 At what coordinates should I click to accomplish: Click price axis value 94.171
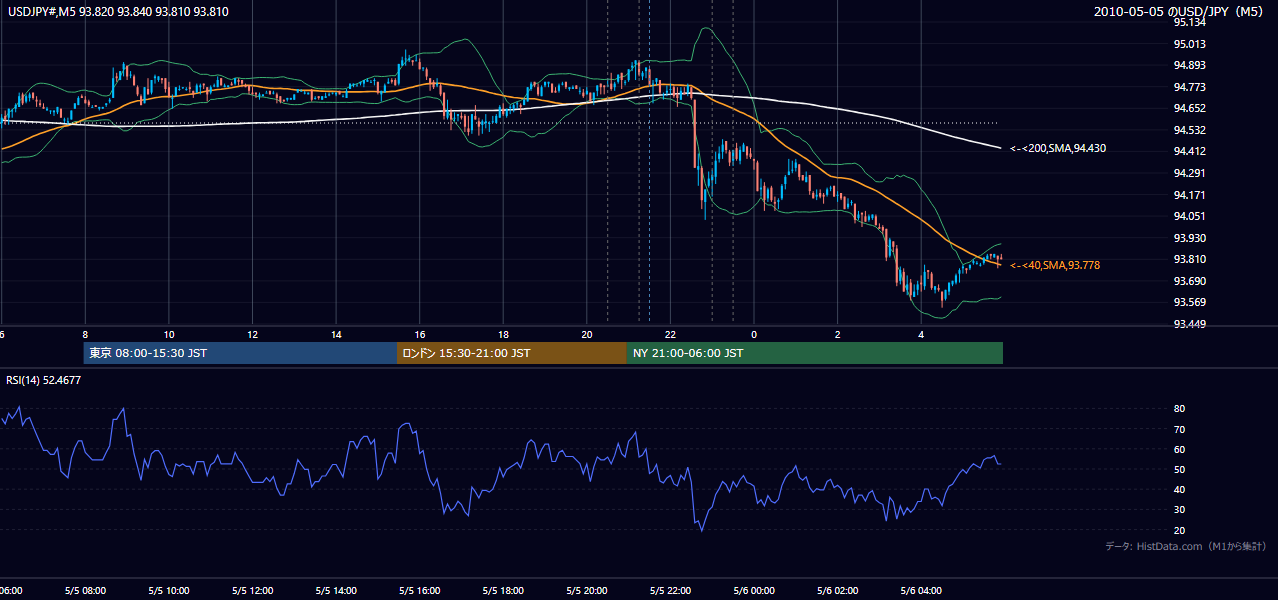point(1189,195)
